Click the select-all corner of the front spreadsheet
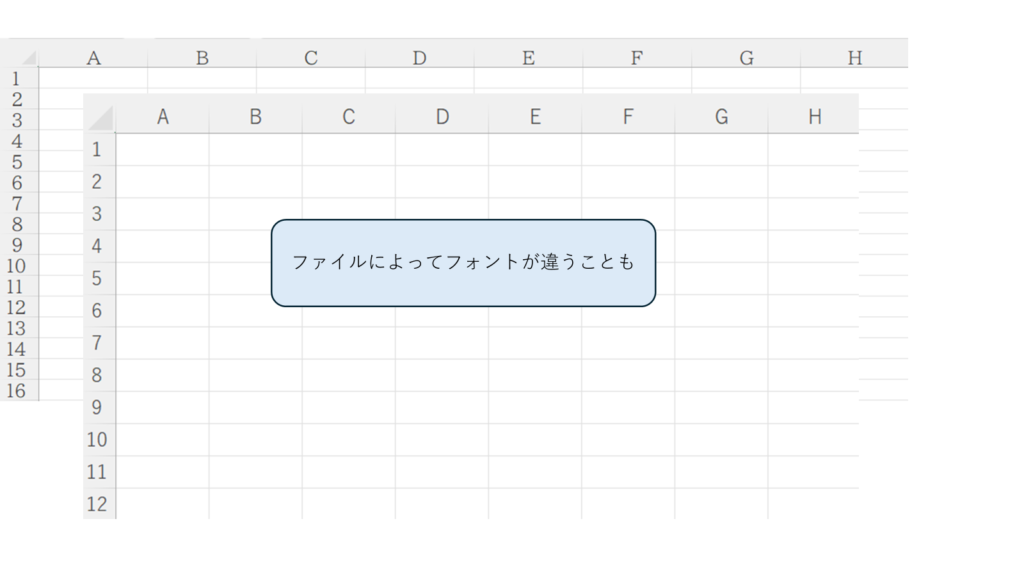The width and height of the screenshot is (1024, 576). pyautogui.click(x=100, y=117)
